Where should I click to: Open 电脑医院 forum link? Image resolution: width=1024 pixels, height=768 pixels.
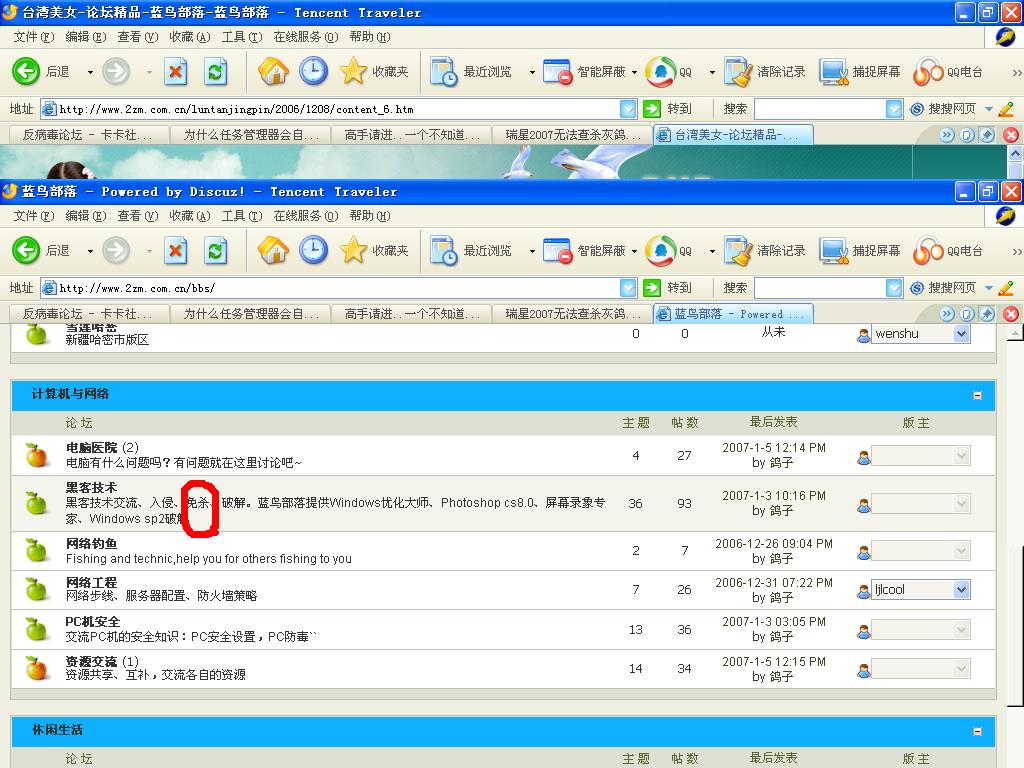[91, 447]
